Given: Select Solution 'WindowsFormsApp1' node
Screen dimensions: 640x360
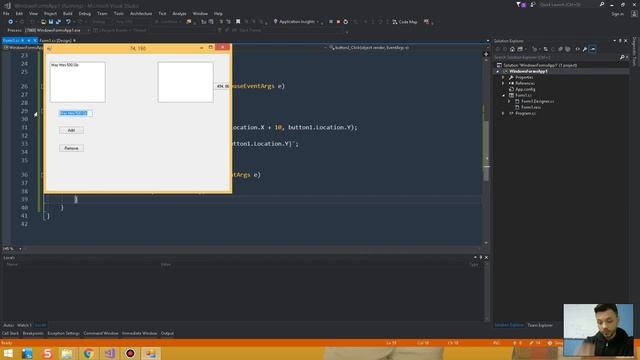Looking at the screenshot, I should (x=540, y=65).
